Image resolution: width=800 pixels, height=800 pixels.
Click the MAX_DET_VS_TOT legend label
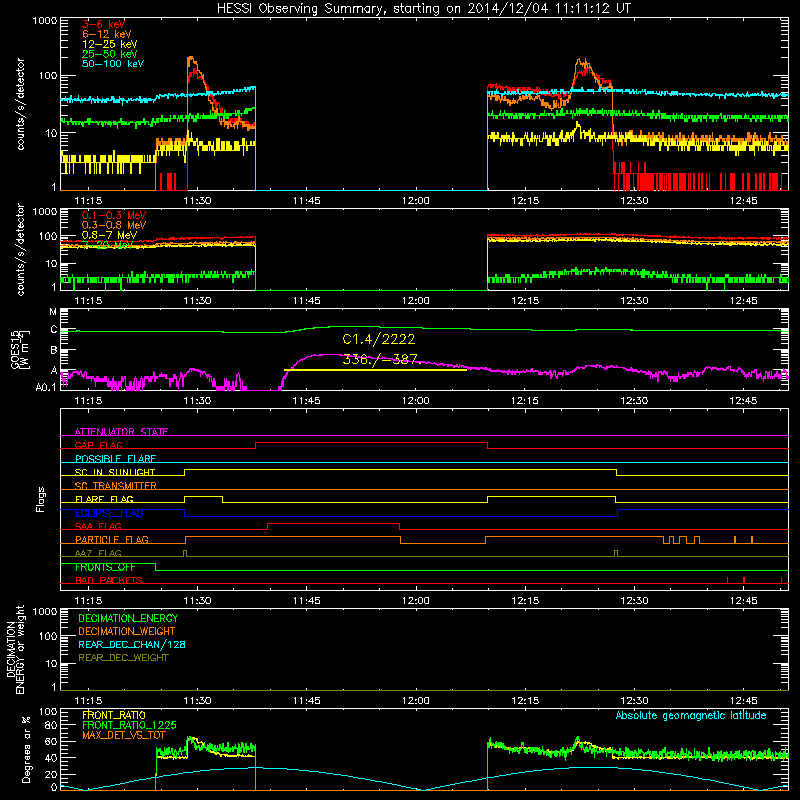point(124,735)
